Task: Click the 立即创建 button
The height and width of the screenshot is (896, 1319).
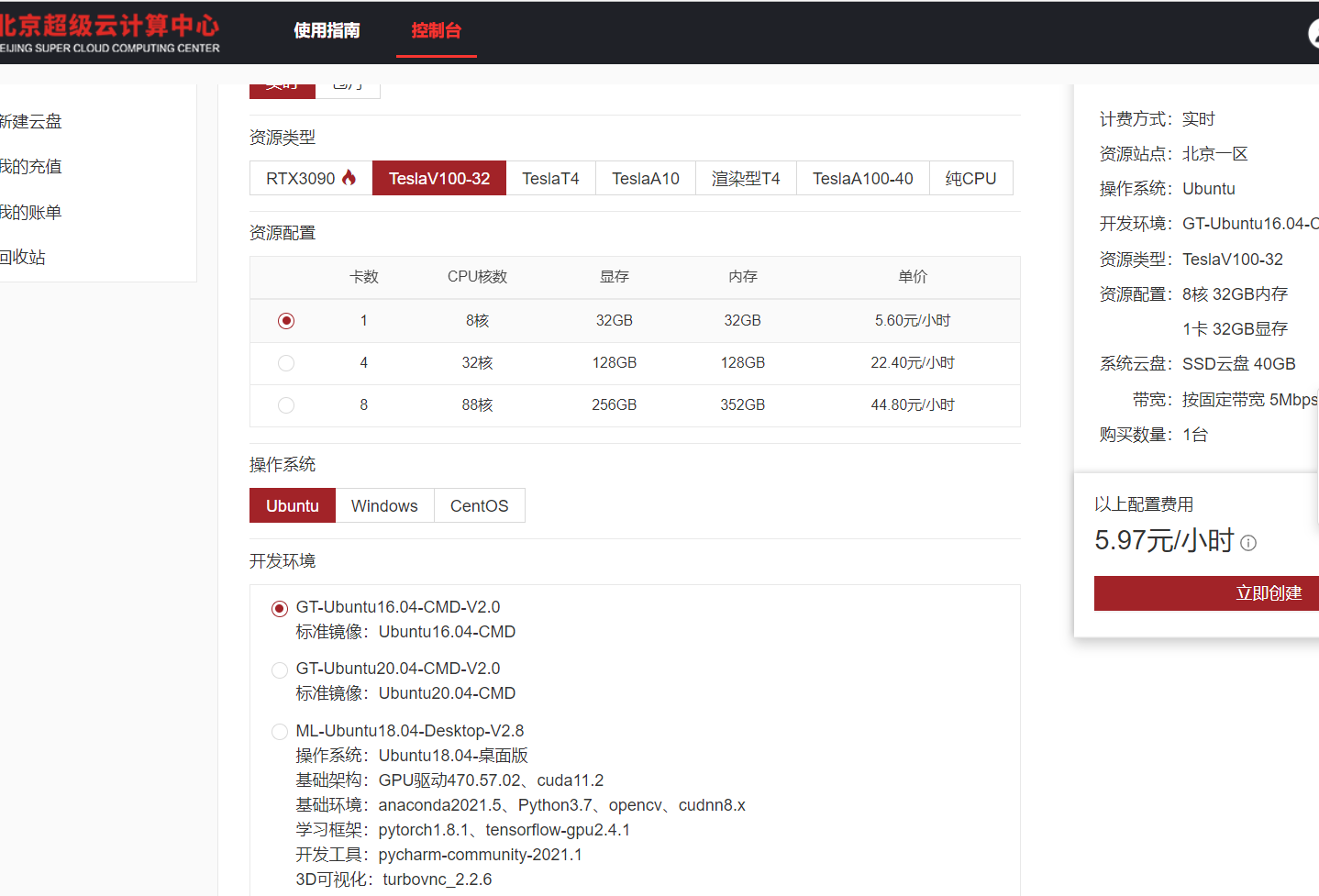Action: click(x=1206, y=593)
